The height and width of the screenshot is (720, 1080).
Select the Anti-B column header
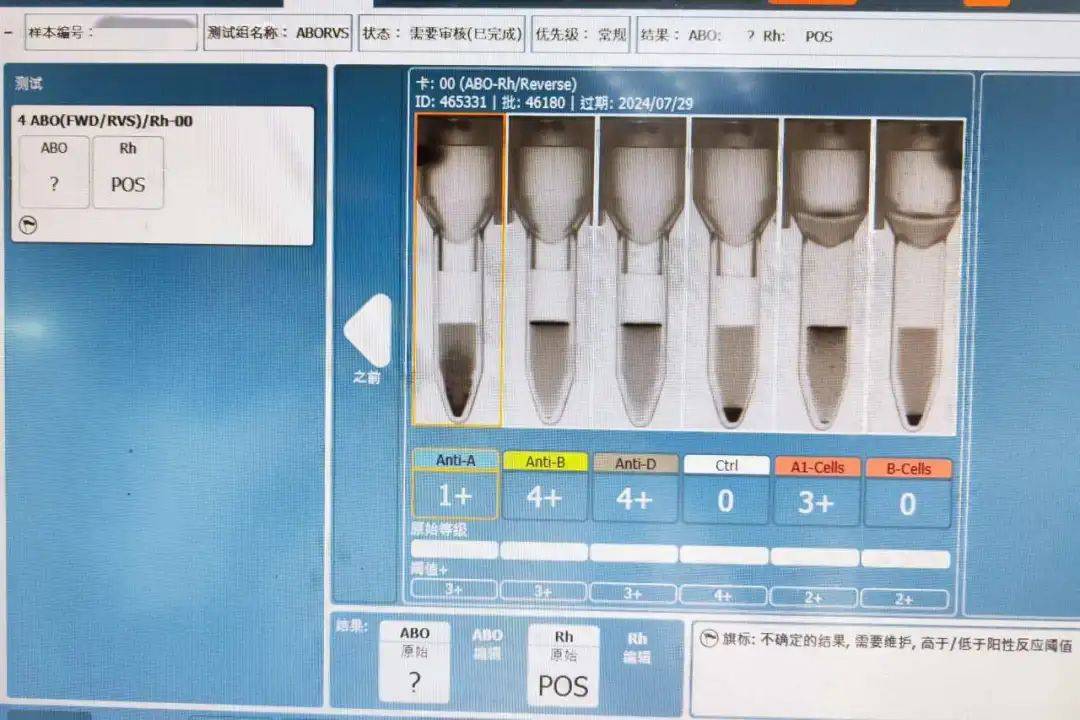(x=544, y=462)
